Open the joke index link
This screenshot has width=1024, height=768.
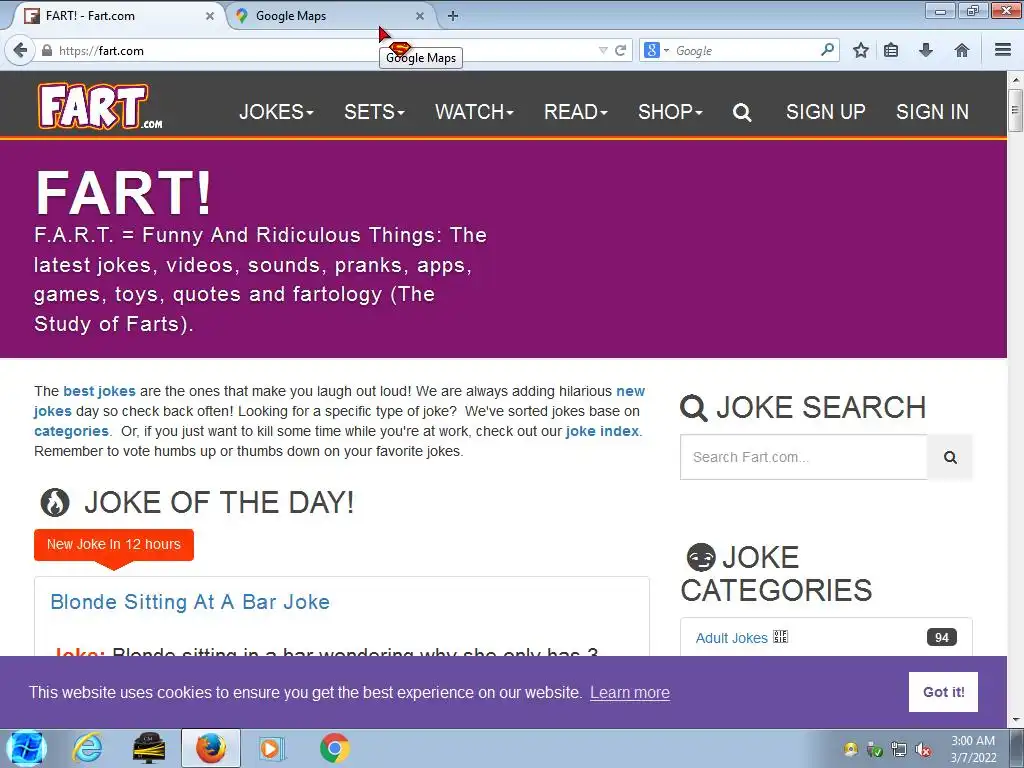click(x=602, y=431)
